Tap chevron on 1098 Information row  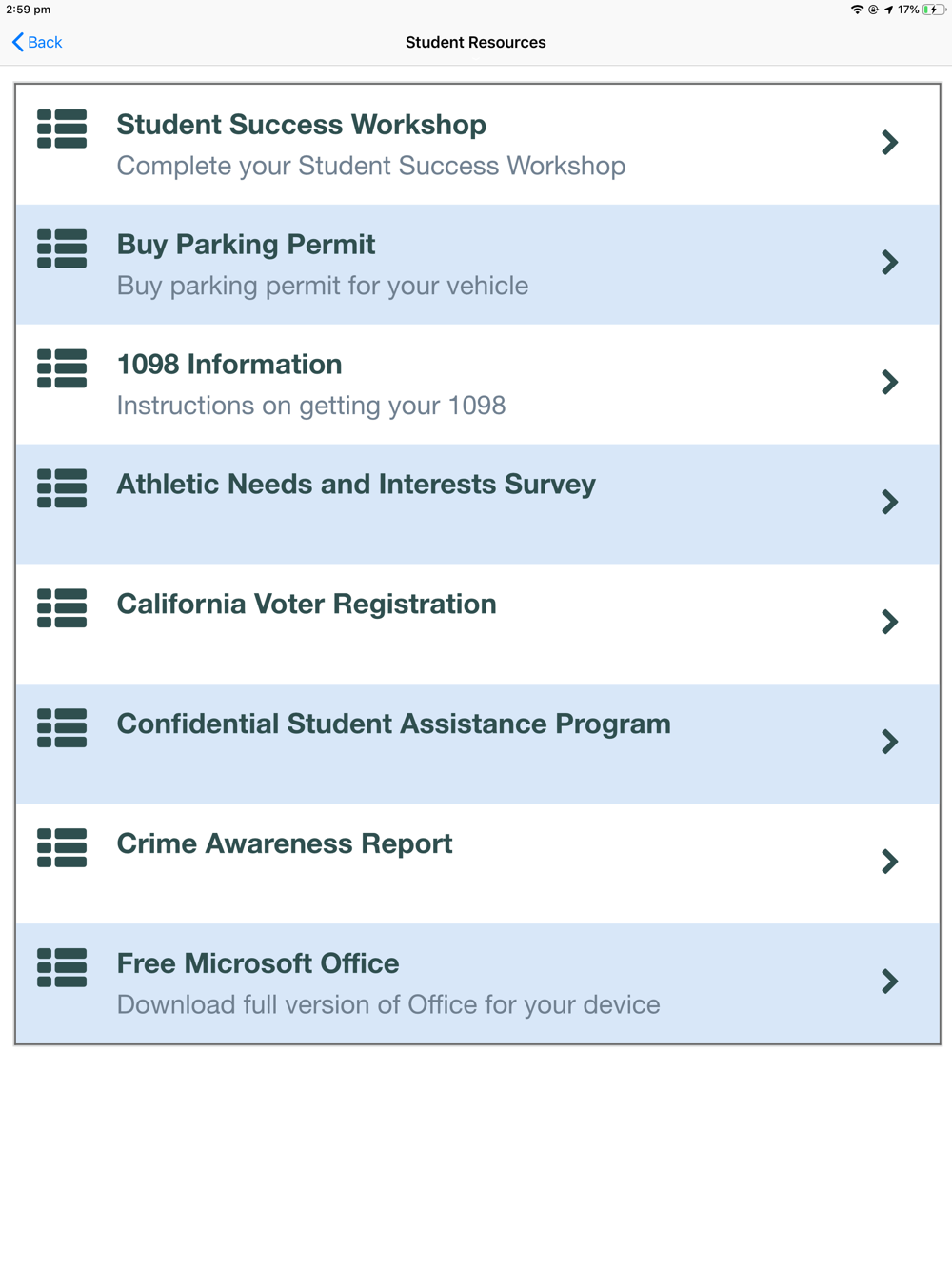(889, 383)
